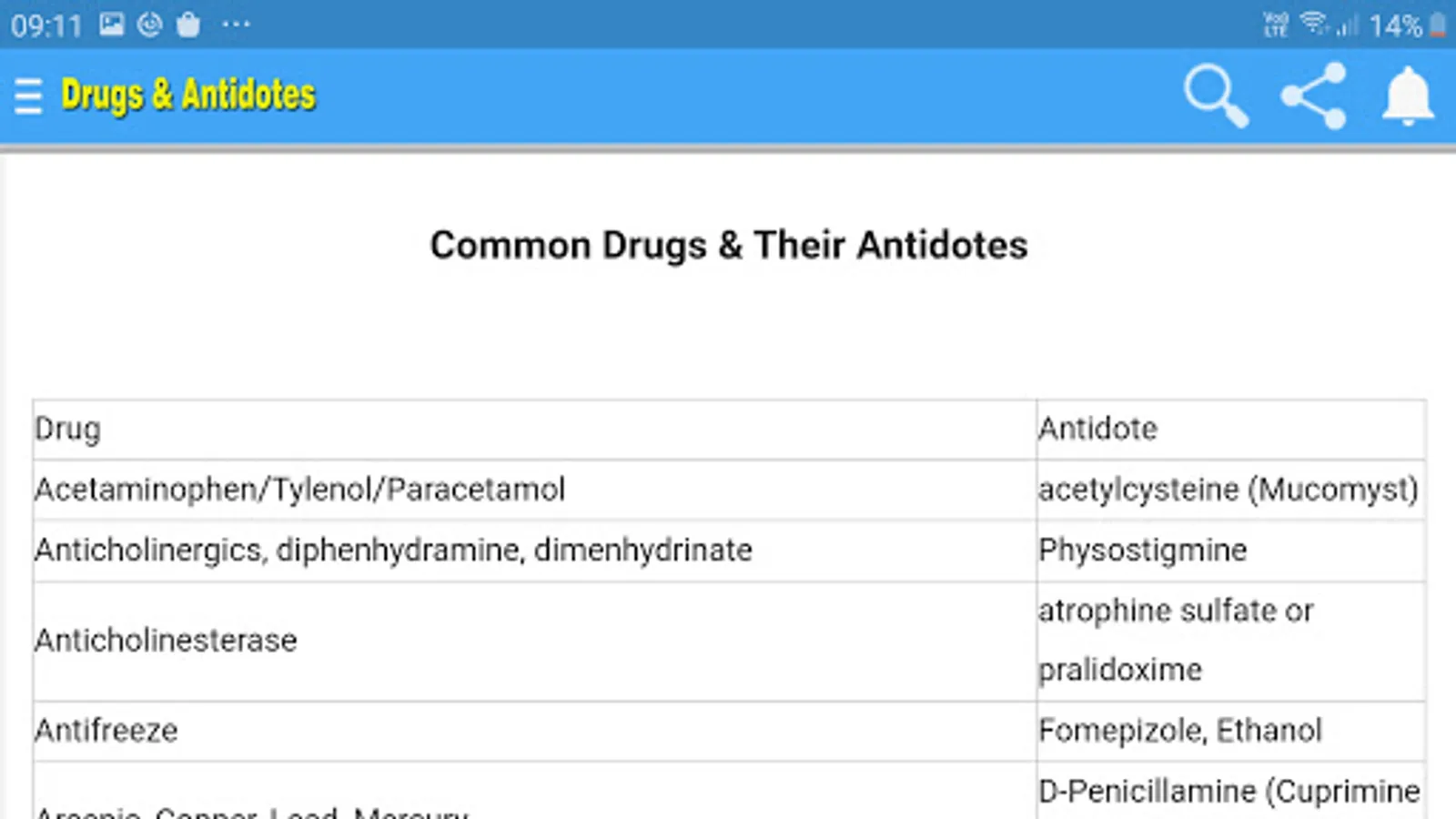Tap the shopping bag notification icon
The image size is (1456, 819).
pos(188,25)
